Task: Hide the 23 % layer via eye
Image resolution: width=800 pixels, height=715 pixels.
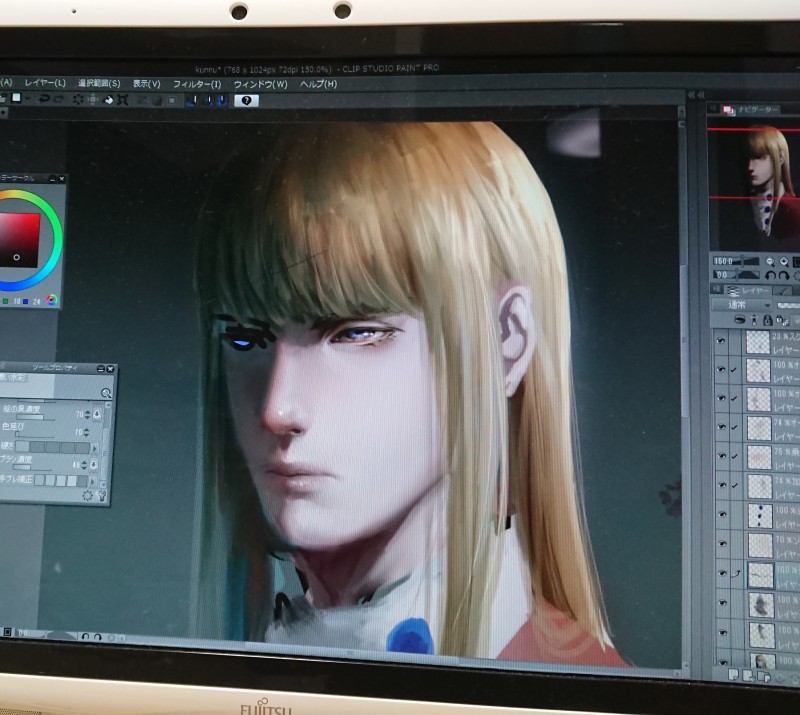Action: [721, 340]
